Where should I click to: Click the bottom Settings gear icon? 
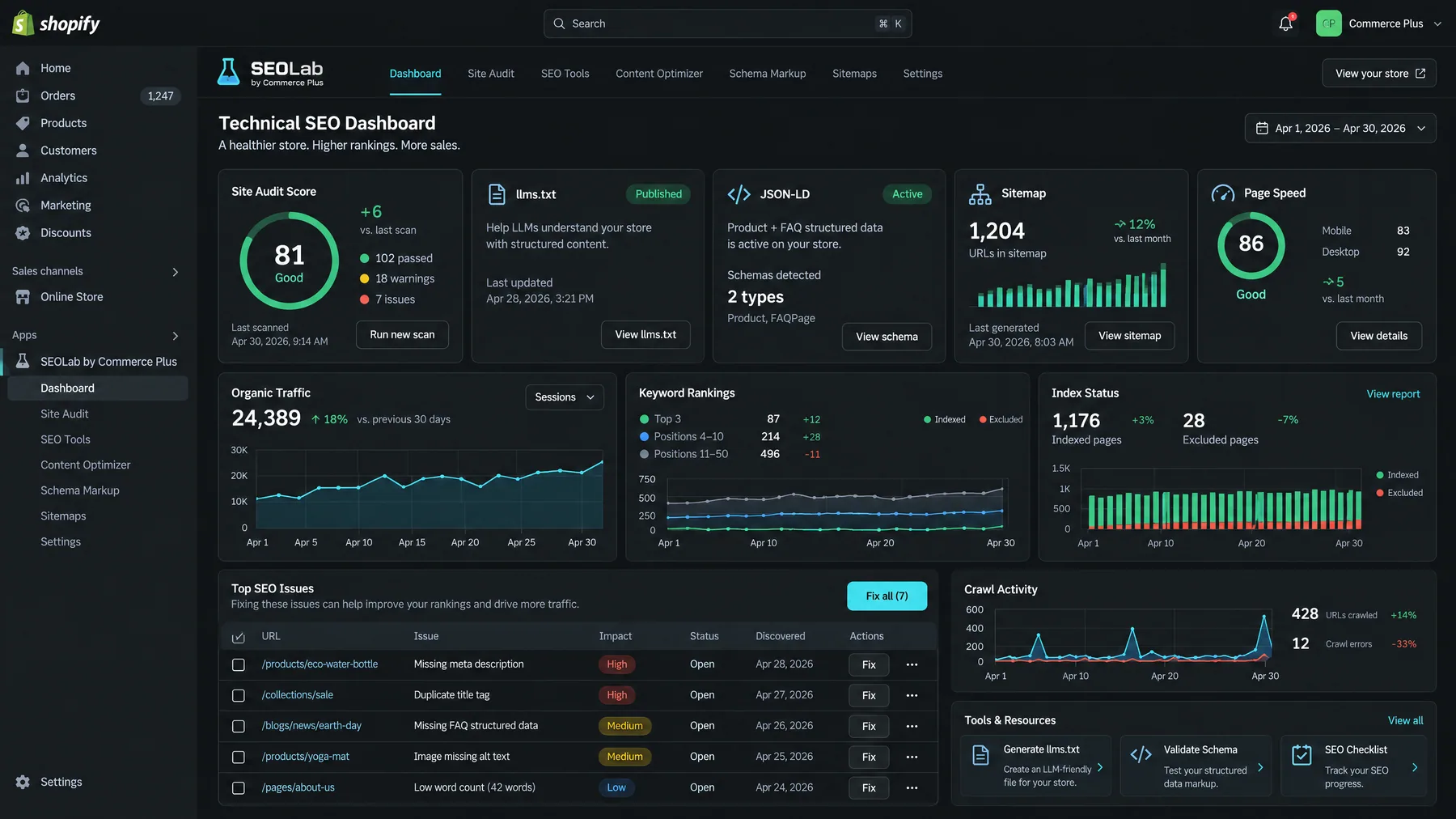(23, 782)
